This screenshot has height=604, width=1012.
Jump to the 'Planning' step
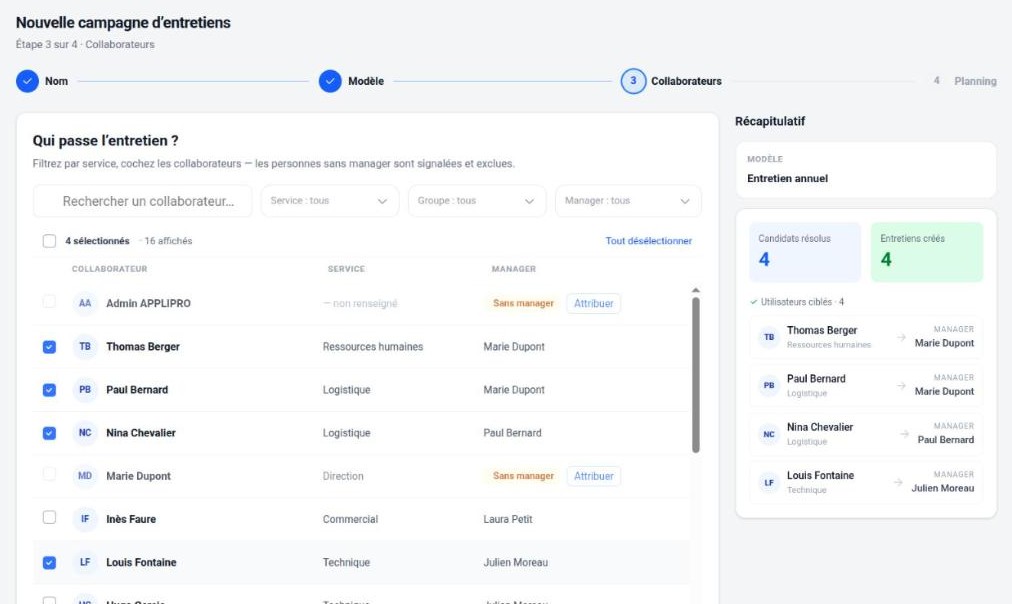pos(975,81)
